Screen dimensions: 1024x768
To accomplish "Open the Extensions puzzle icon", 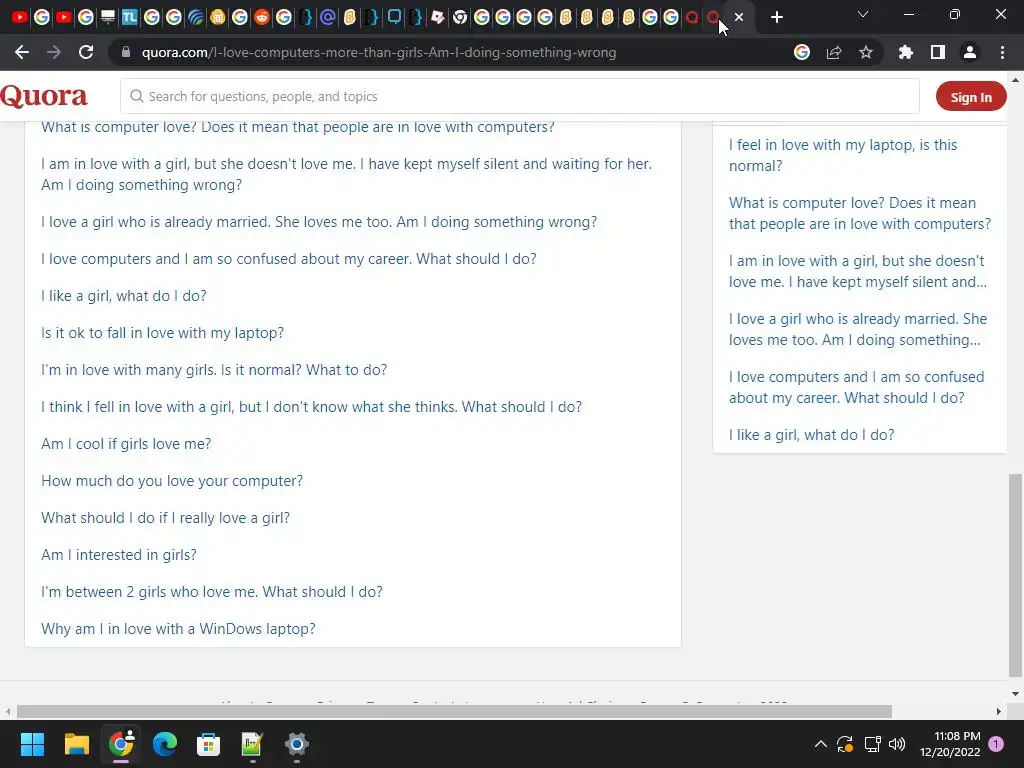I will [x=906, y=52].
